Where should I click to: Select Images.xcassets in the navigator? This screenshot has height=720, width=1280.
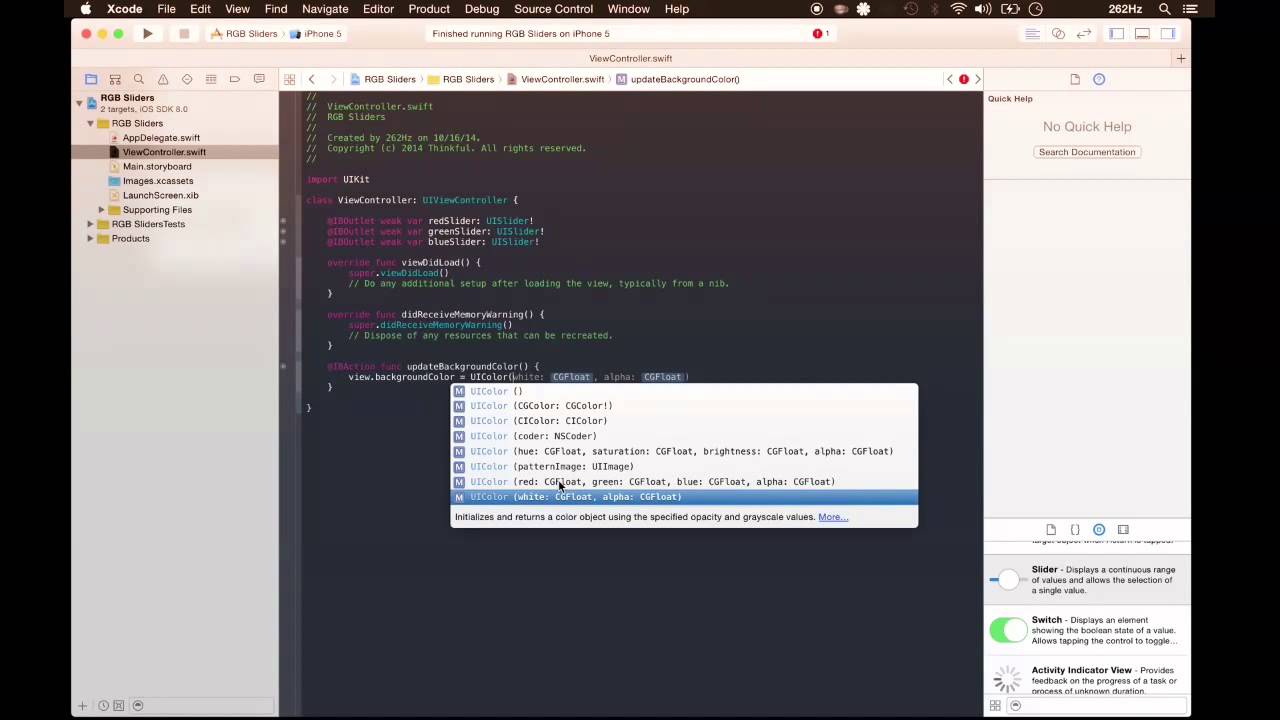tap(158, 181)
